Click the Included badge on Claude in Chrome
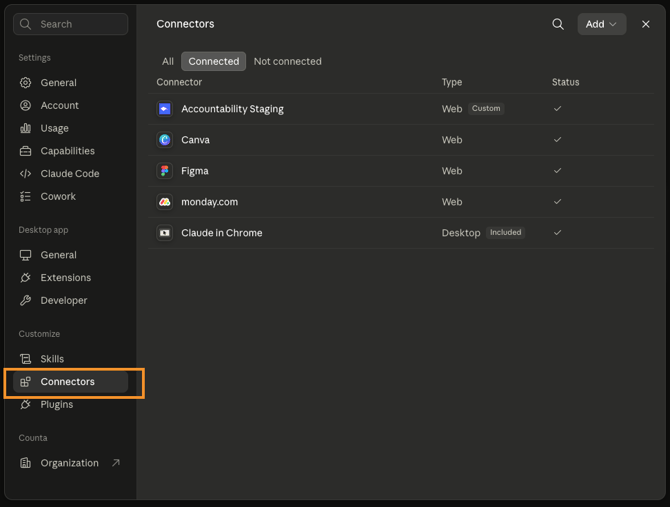This screenshot has height=507, width=670. point(505,232)
